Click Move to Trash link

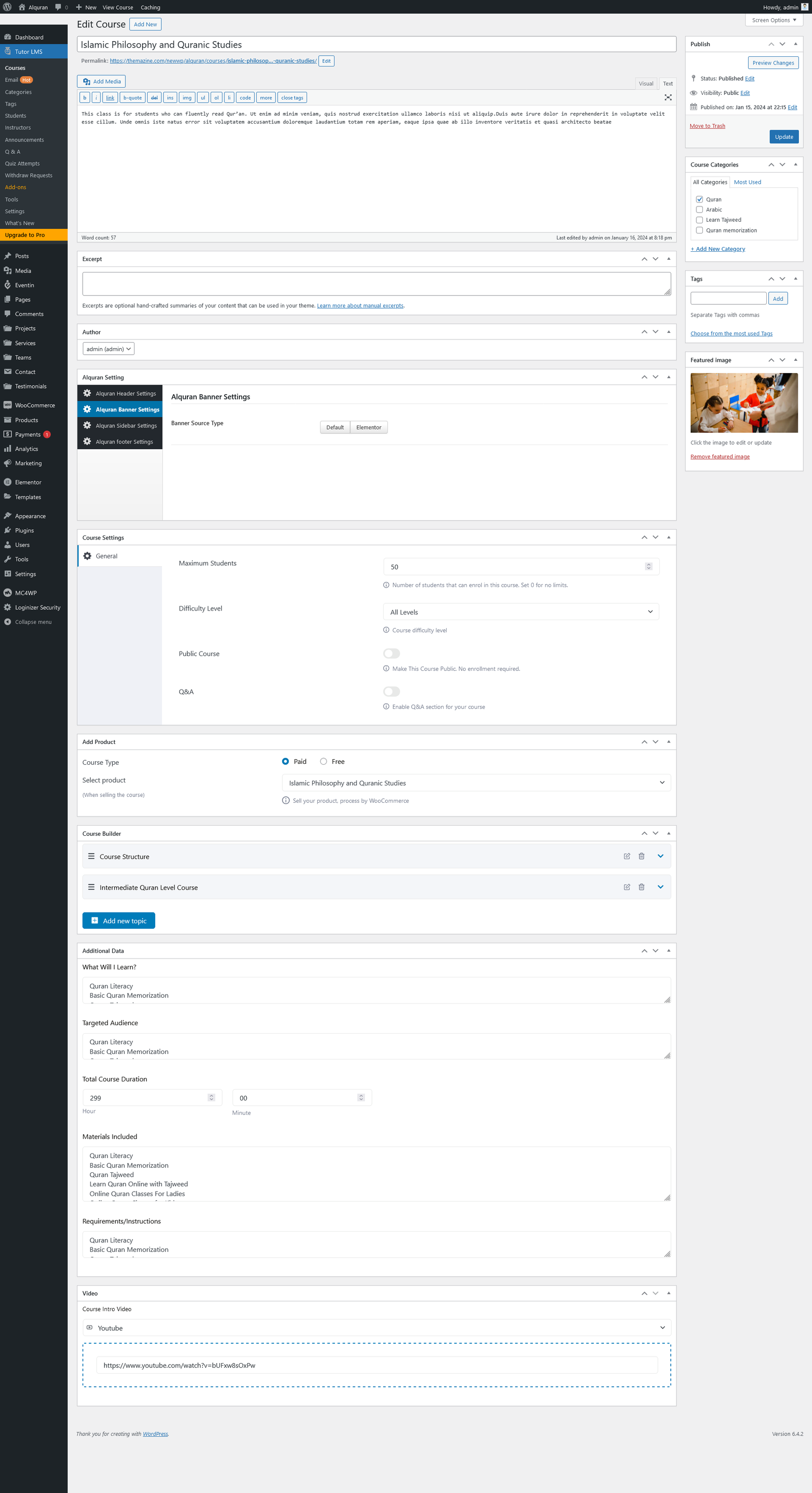click(707, 126)
